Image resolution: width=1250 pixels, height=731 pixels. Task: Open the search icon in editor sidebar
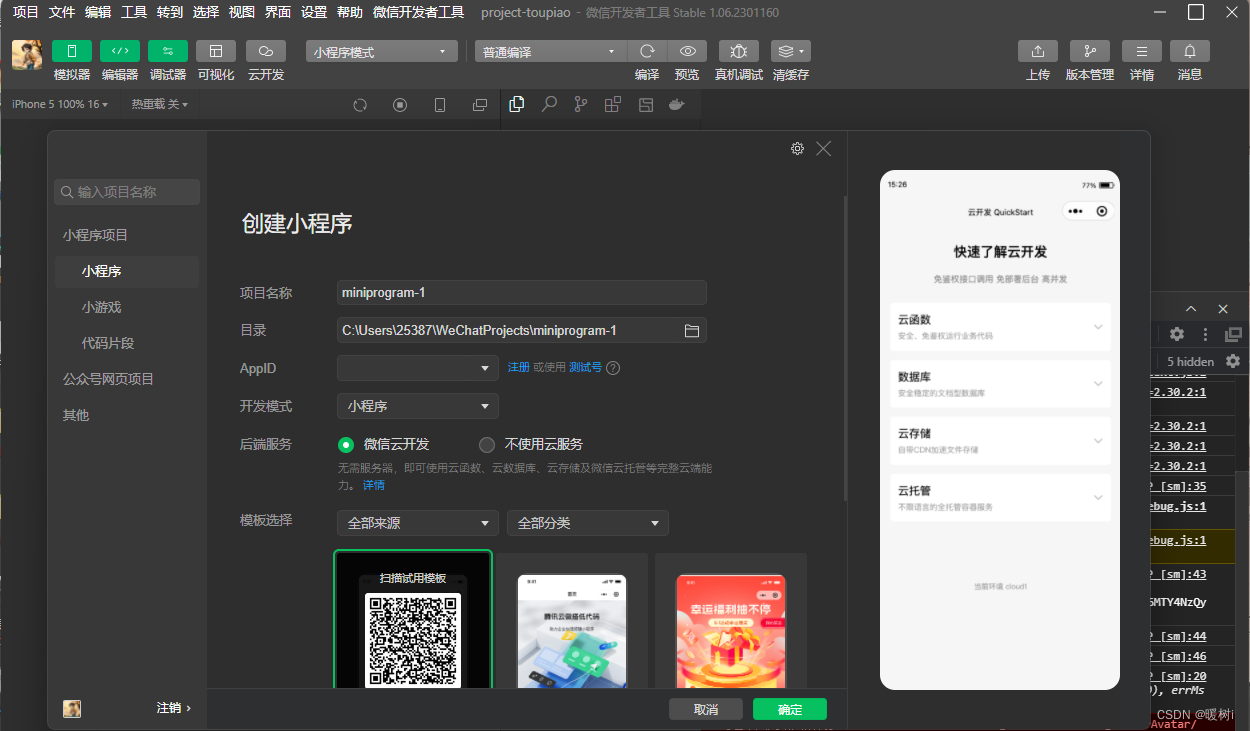[549, 104]
